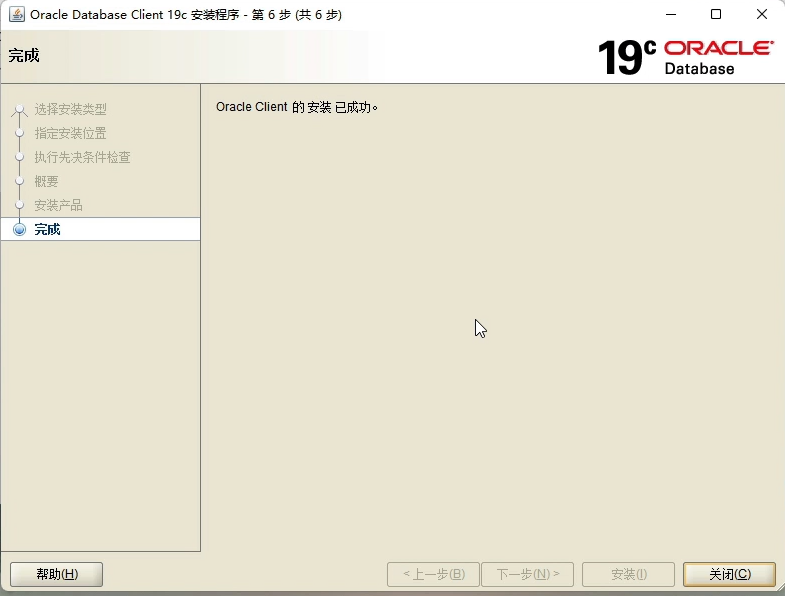Click the Oracle 19c Database logo
785x596 pixels.
tap(686, 57)
